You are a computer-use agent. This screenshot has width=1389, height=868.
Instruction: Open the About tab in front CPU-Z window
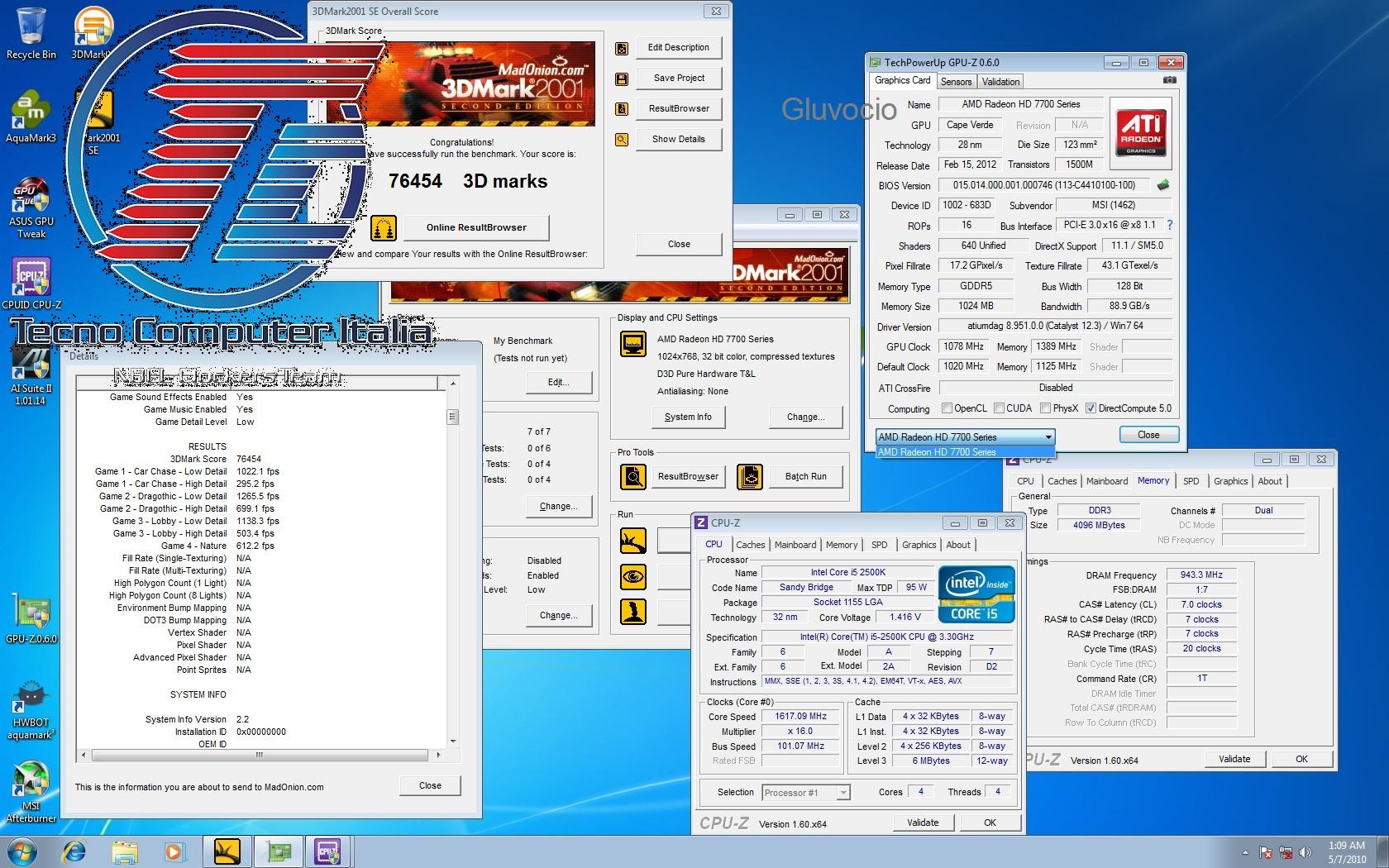click(958, 545)
